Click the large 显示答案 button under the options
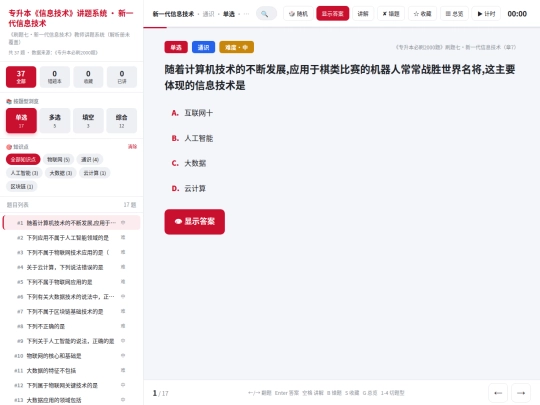Viewport: 540px width, 405px height. (195, 222)
